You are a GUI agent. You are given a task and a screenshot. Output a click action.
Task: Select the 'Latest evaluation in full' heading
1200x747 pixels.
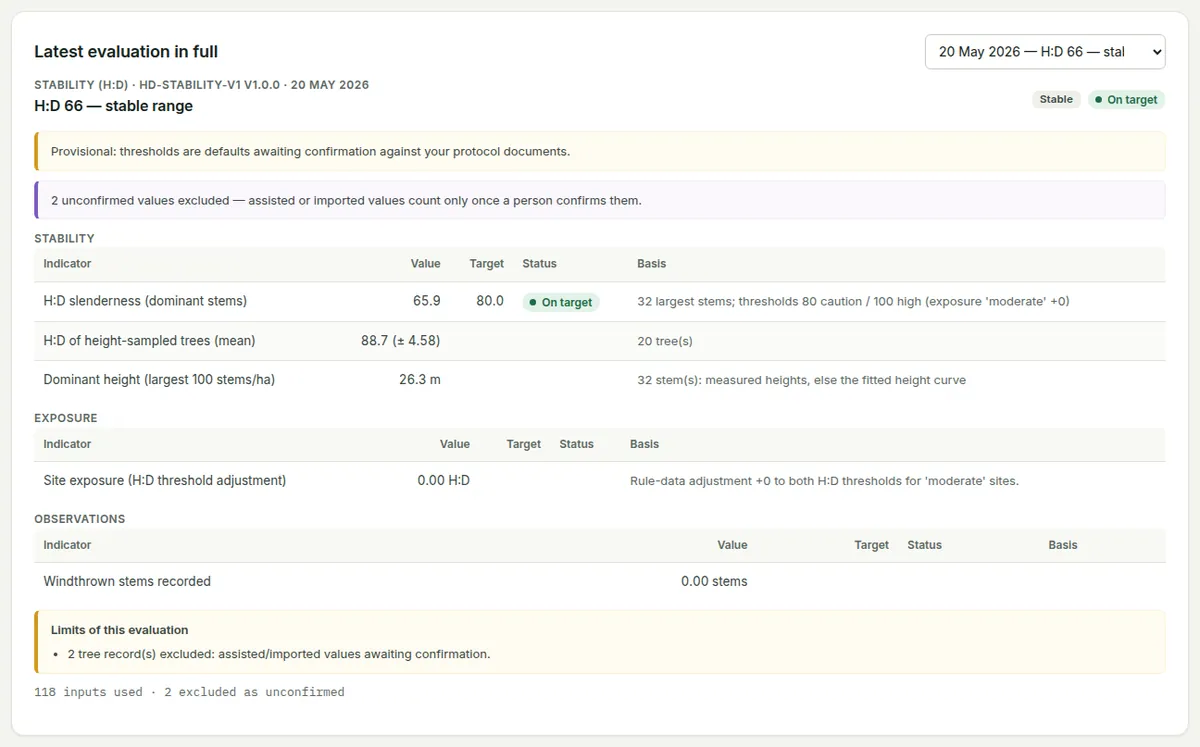coord(126,52)
